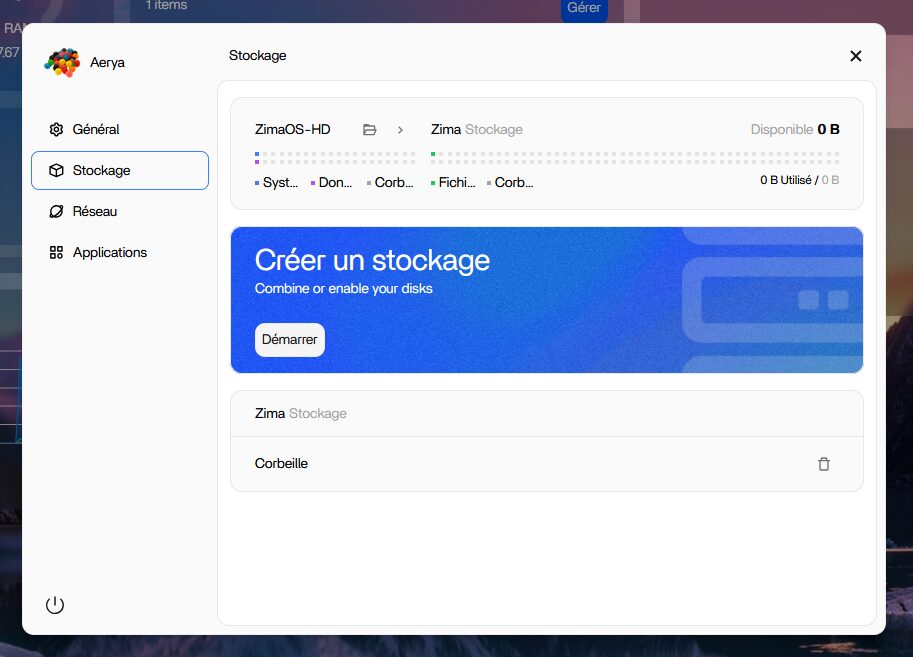The image size is (913, 657).
Task: Open the Général settings section
Action: pos(119,129)
